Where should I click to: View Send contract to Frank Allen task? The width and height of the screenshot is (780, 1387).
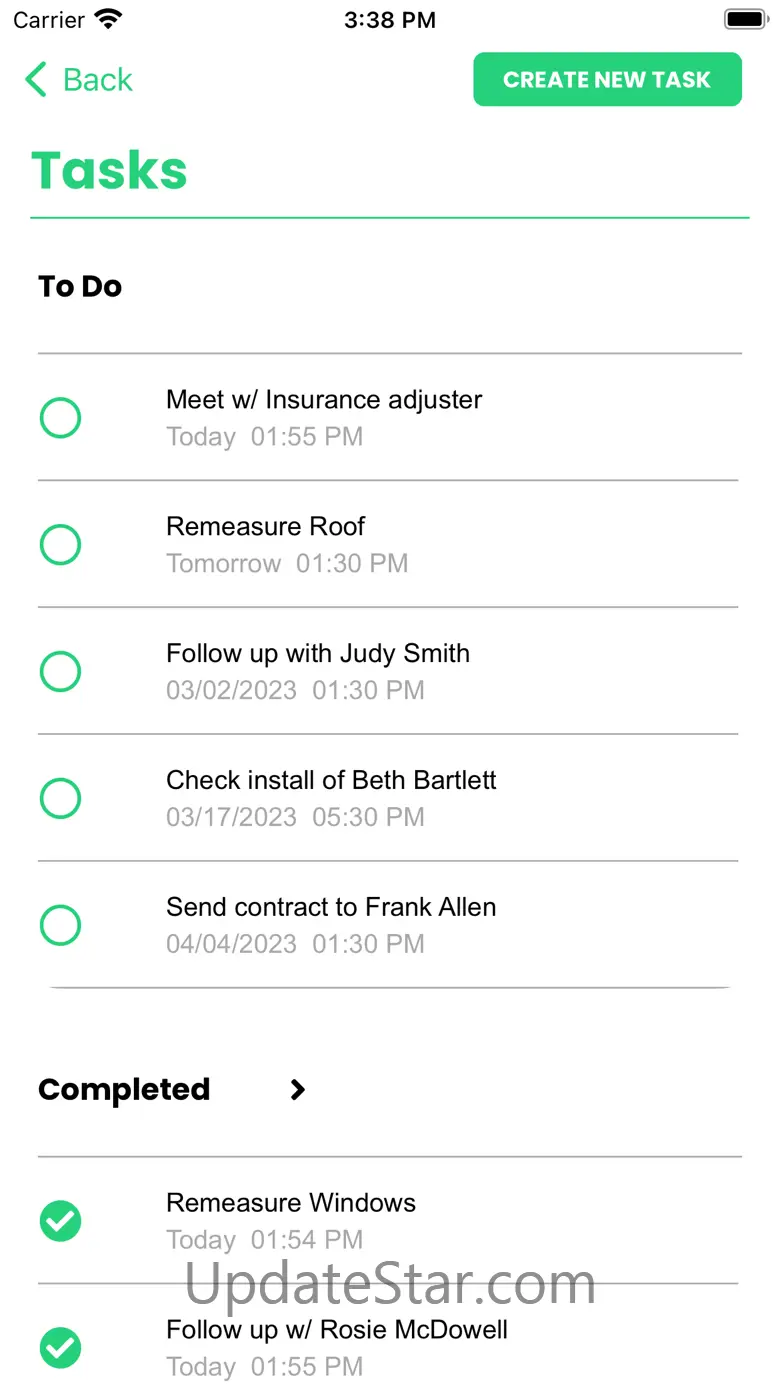point(388,926)
